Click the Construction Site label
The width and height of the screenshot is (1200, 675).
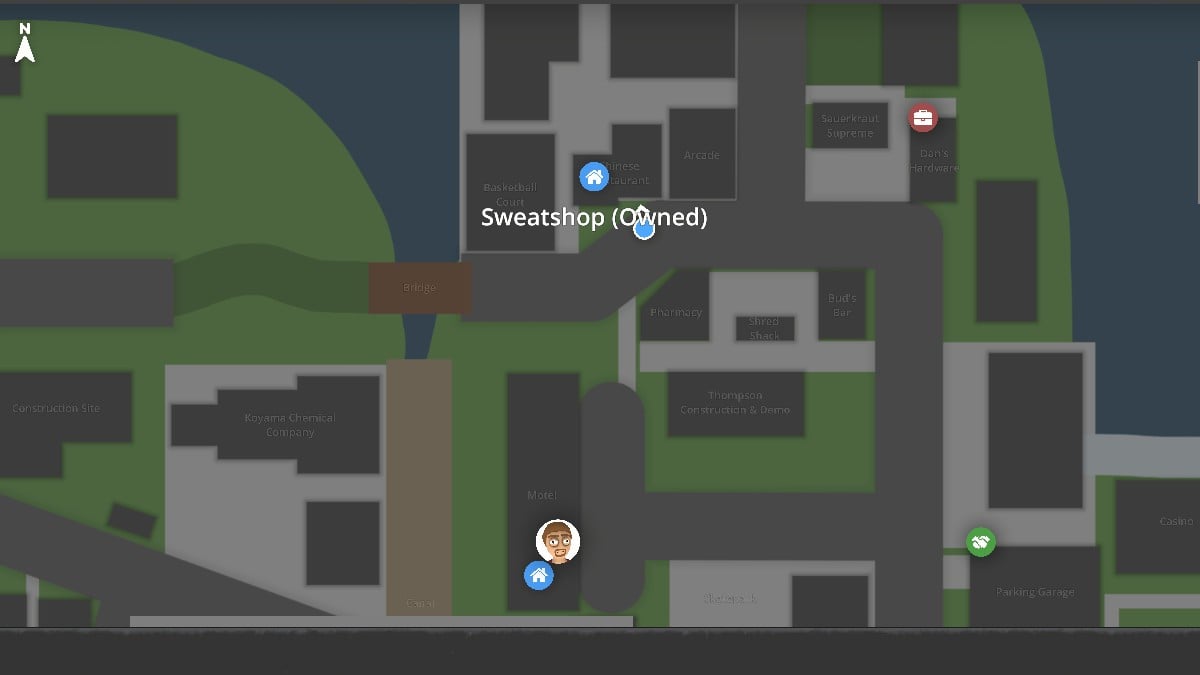(56, 408)
